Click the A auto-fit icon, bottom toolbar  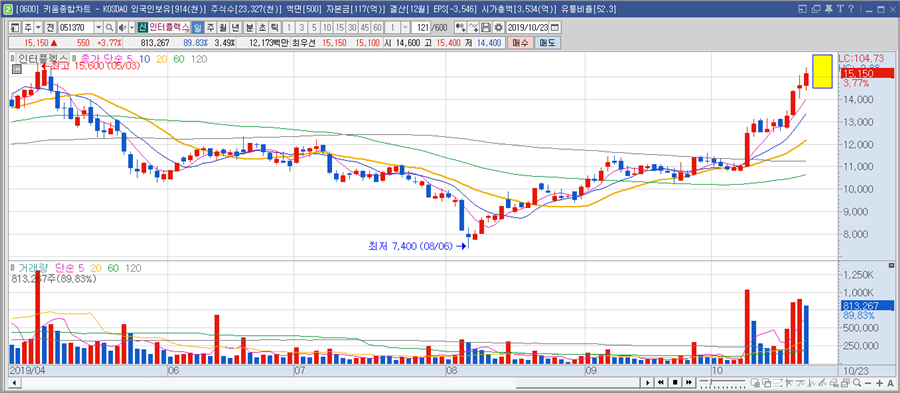(891, 383)
